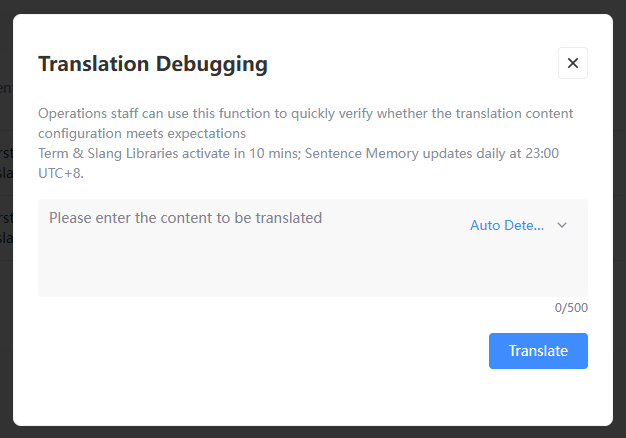Select the Translation Debugging heading
This screenshot has width=626, height=438.
coord(153,64)
